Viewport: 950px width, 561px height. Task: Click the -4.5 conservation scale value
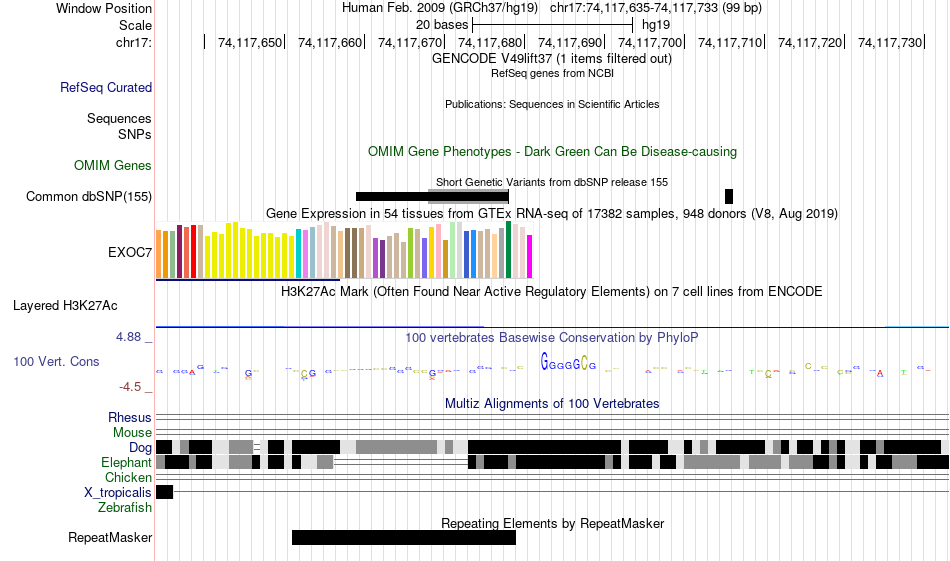click(130, 387)
